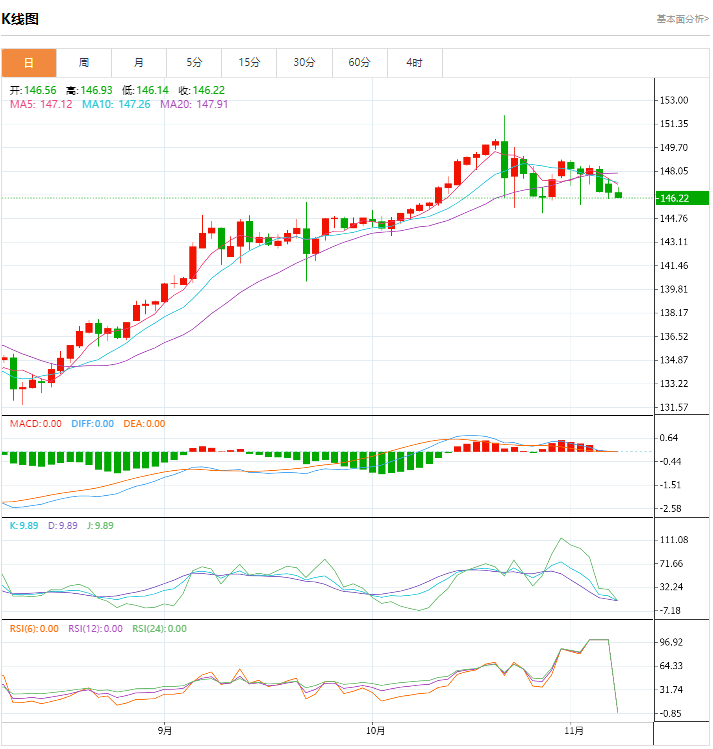
Task: Switch to the 4时 chart tab
Action: [414, 63]
